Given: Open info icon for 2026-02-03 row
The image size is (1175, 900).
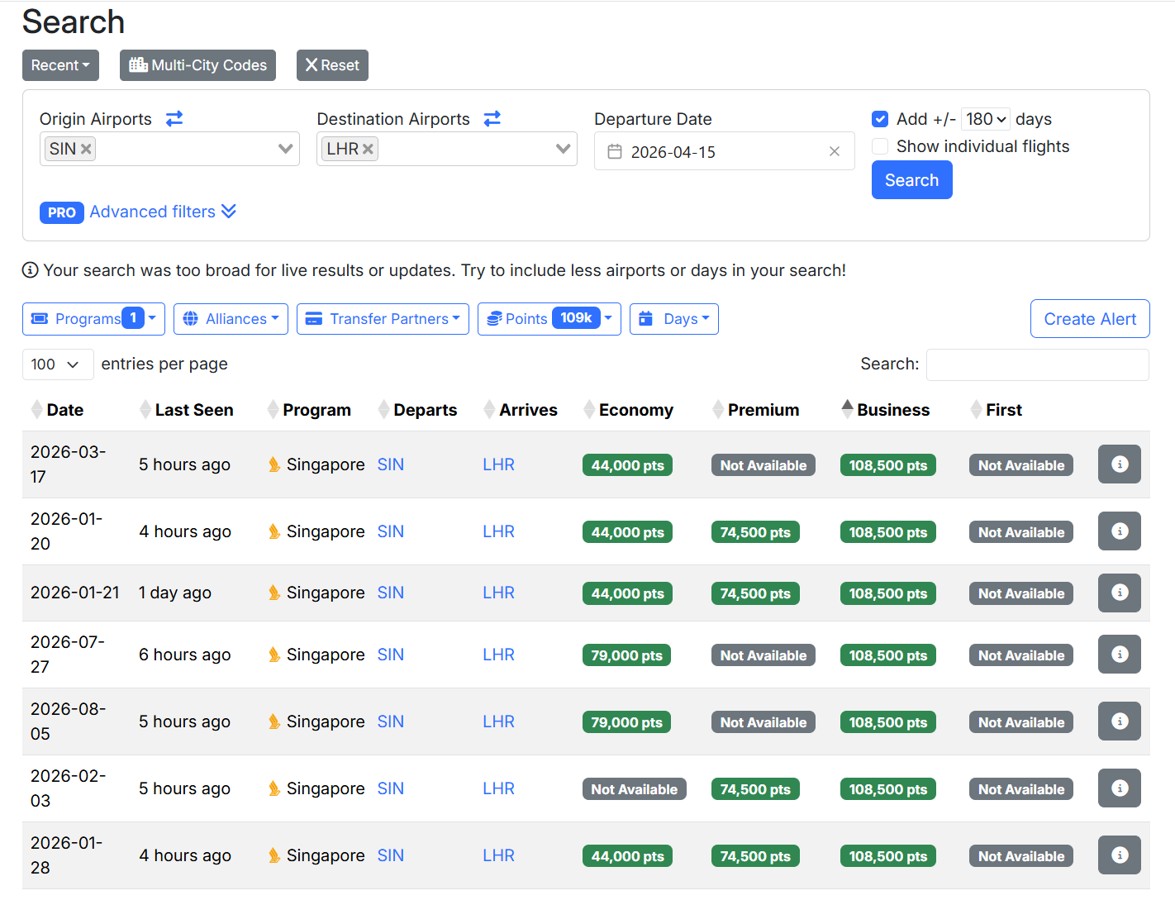Looking at the screenshot, I should pos(1119,789).
